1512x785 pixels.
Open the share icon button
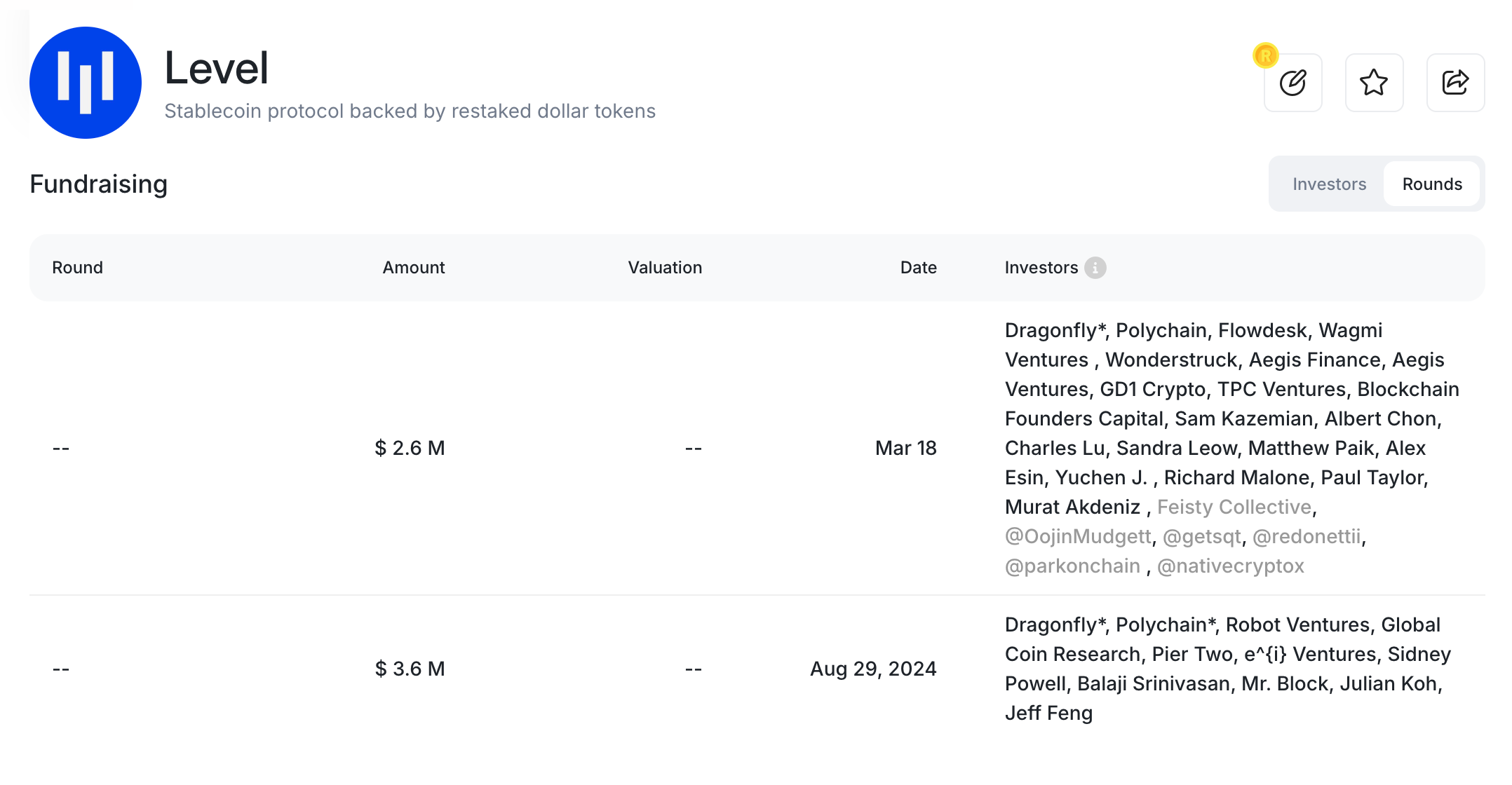click(1455, 83)
